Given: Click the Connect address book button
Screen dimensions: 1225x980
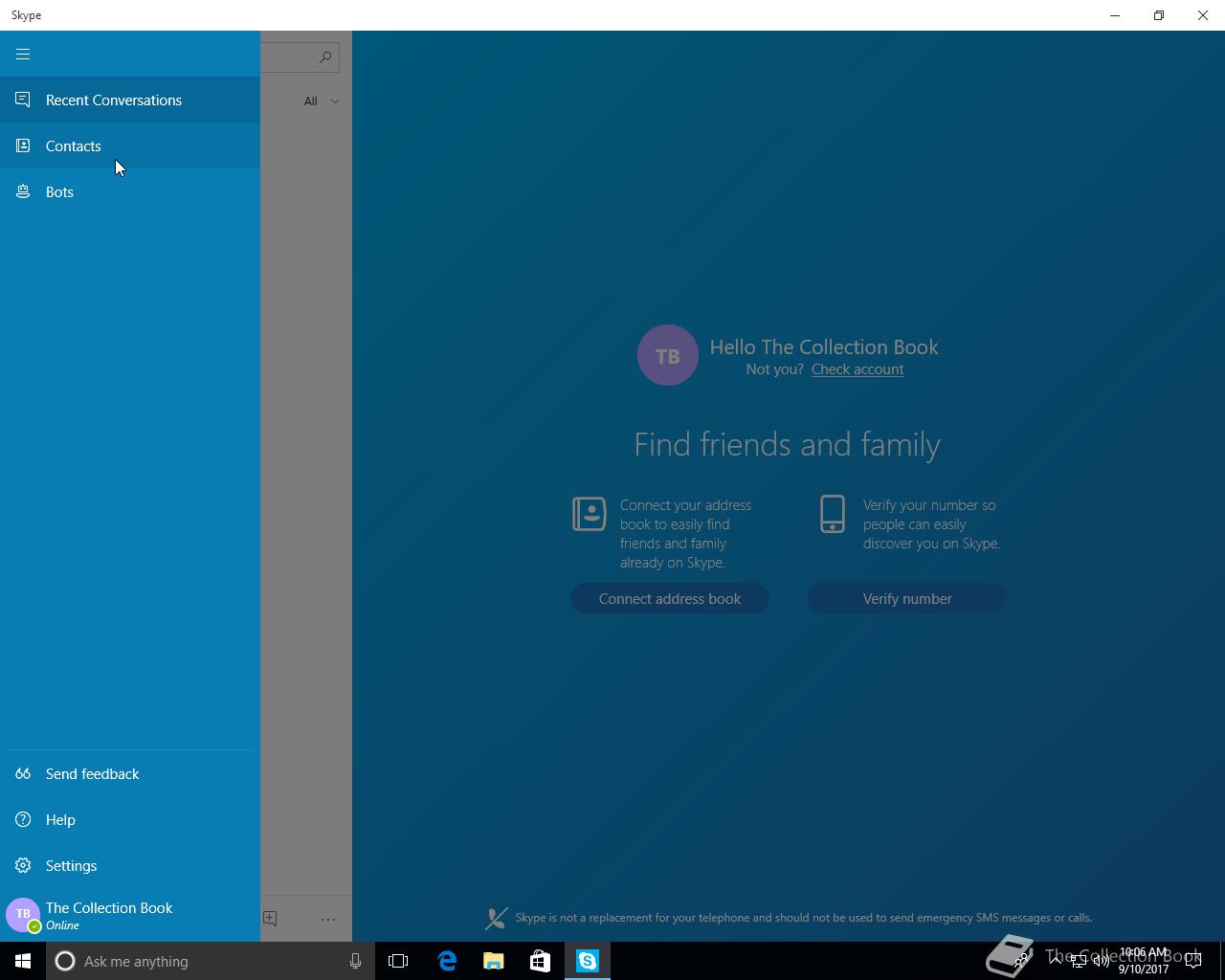Looking at the screenshot, I should pyautogui.click(x=670, y=598).
